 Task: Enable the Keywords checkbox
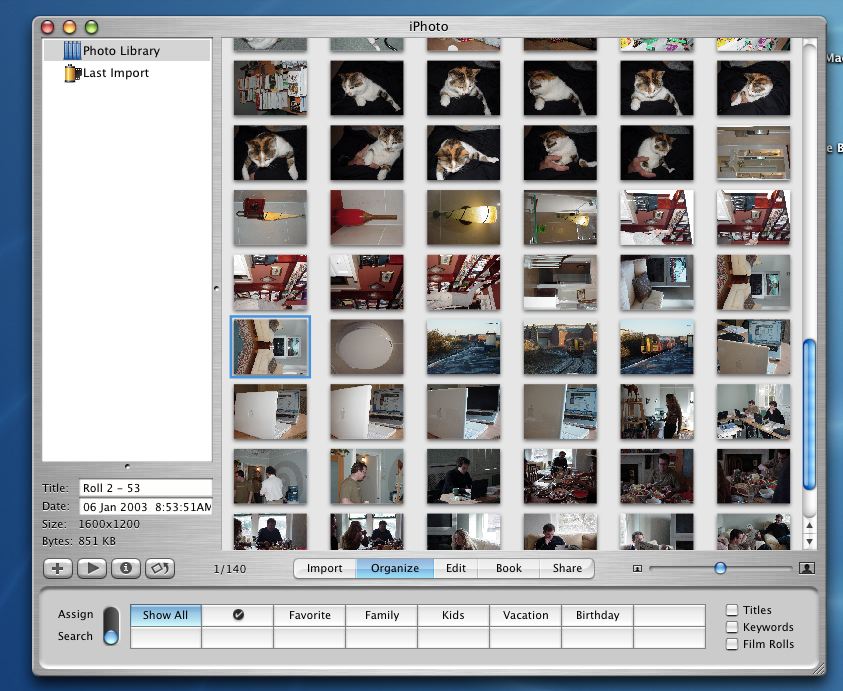click(733, 627)
